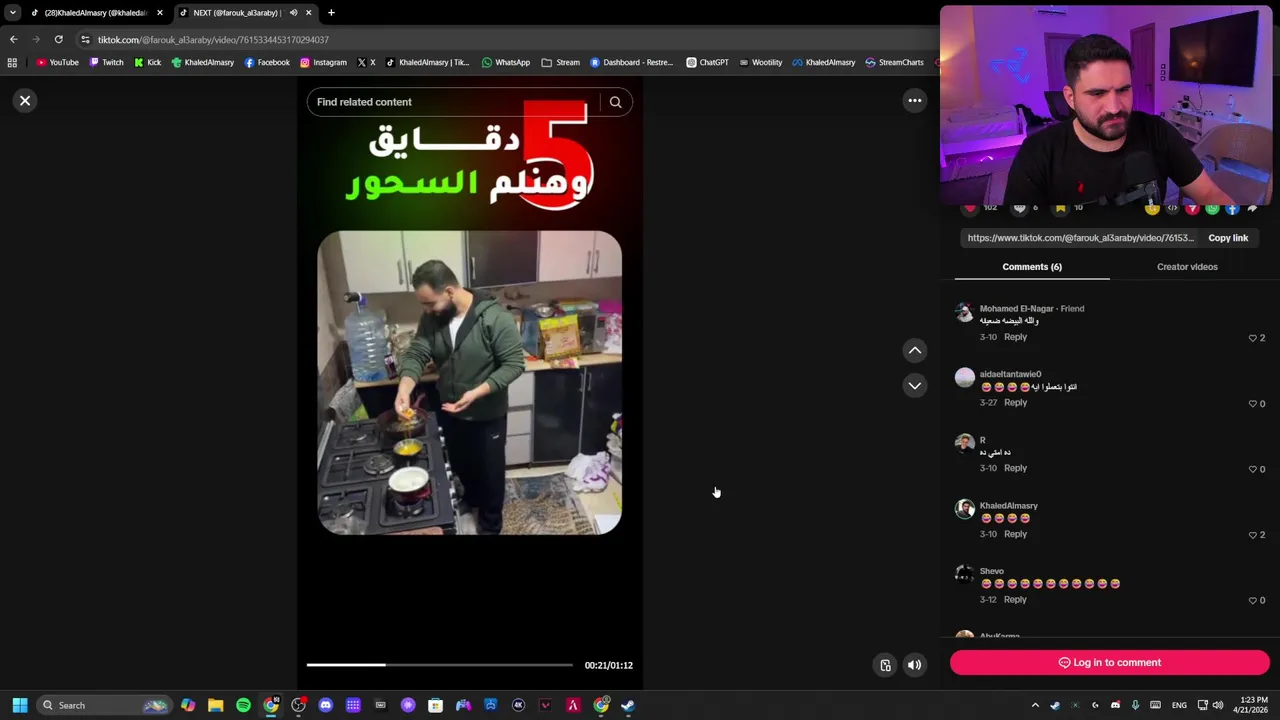
Task: Click the search magnifier icon
Action: pyautogui.click(x=616, y=102)
